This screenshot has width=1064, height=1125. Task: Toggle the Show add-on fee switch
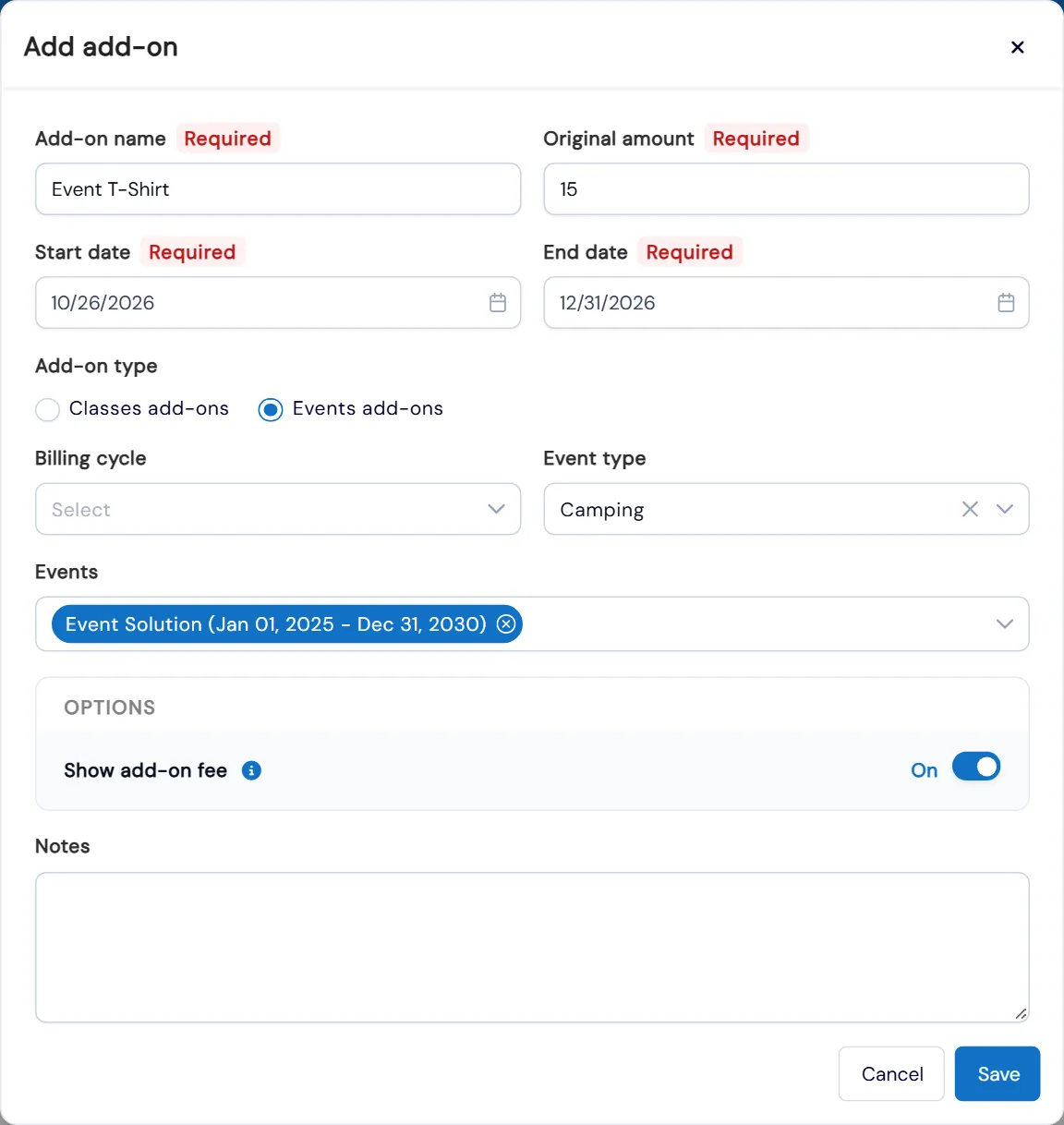(976, 767)
